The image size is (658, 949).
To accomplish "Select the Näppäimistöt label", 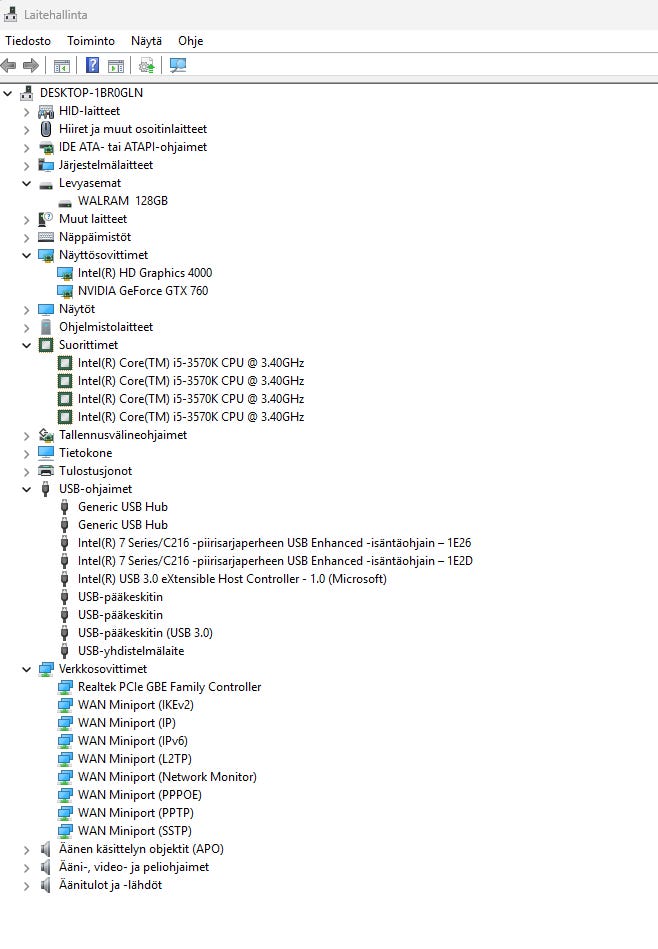I will 95,237.
